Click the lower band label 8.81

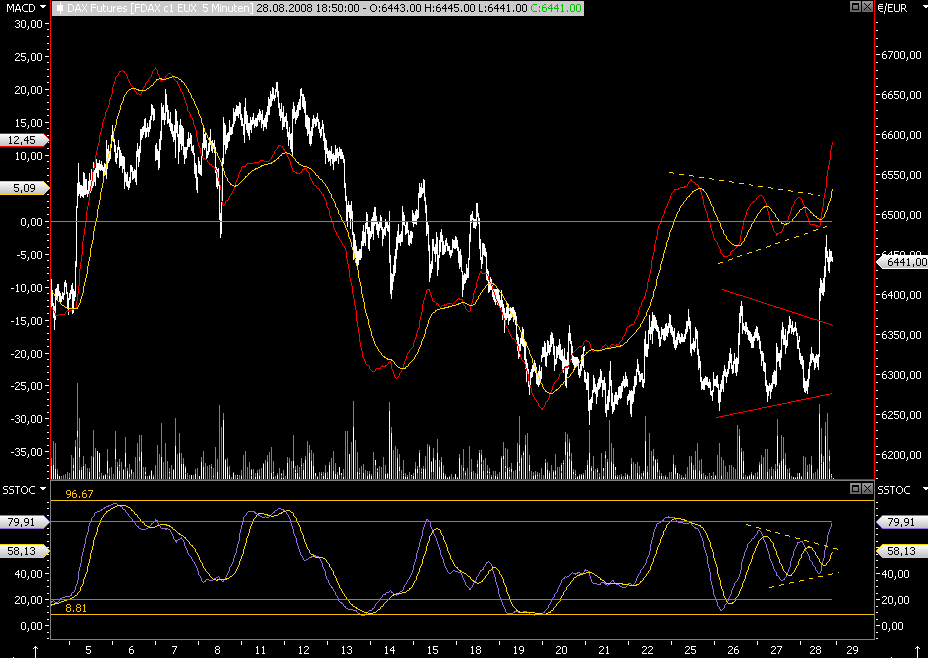[76, 608]
